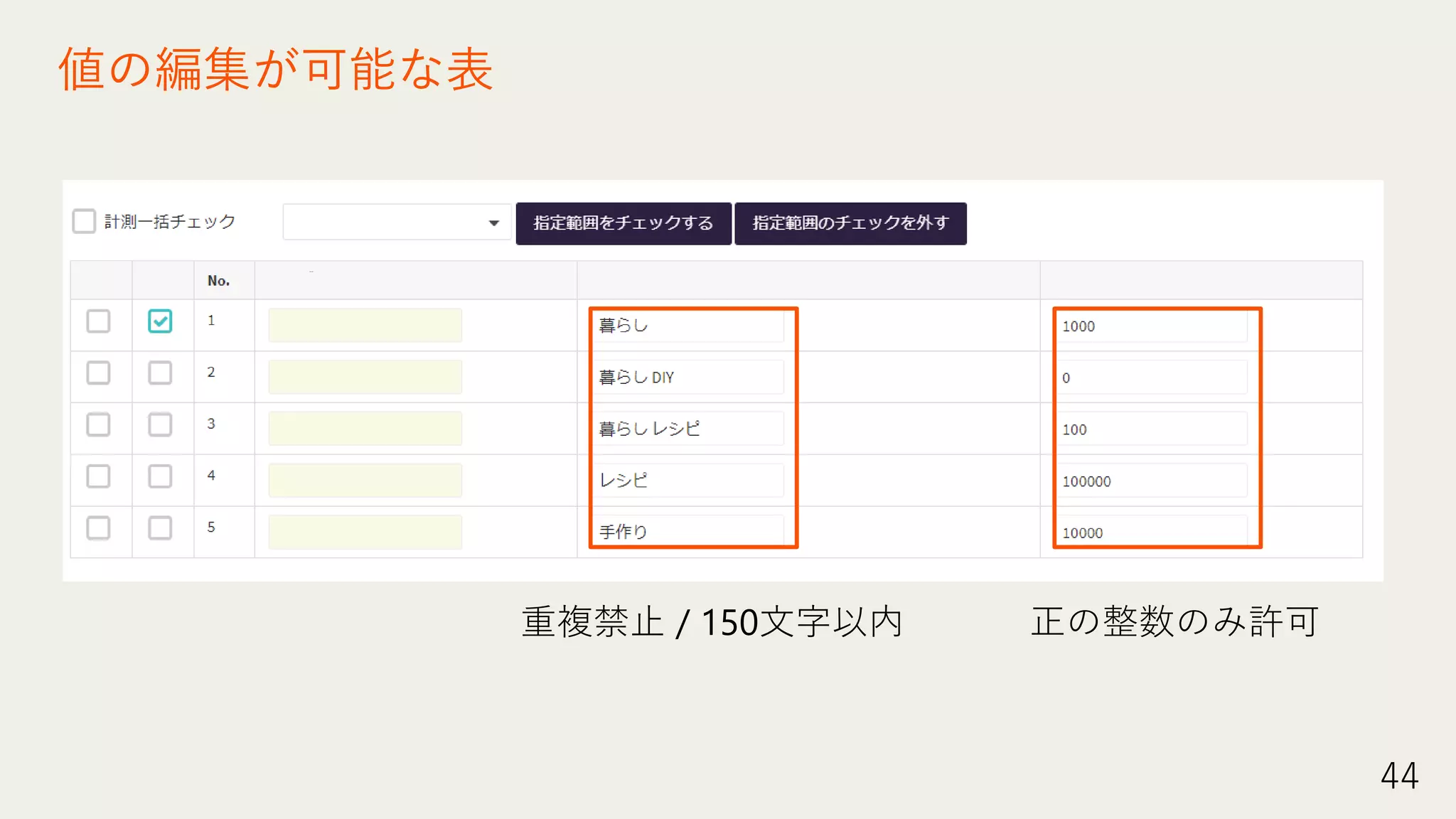The width and height of the screenshot is (1456, 819).
Task: Click row number 2 in the No. column
Action: point(211,372)
